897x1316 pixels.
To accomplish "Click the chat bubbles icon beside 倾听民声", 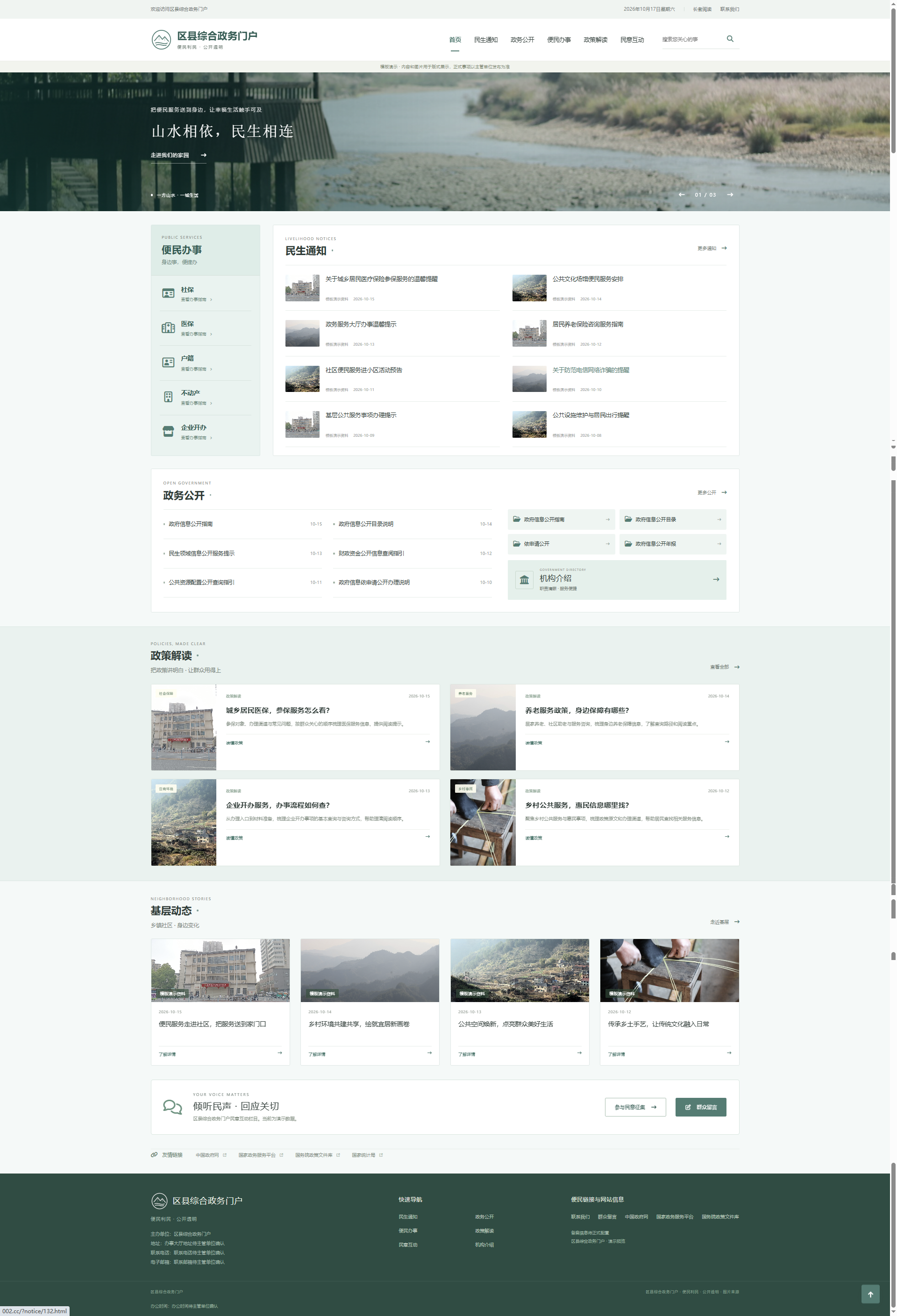I will pos(172,1107).
